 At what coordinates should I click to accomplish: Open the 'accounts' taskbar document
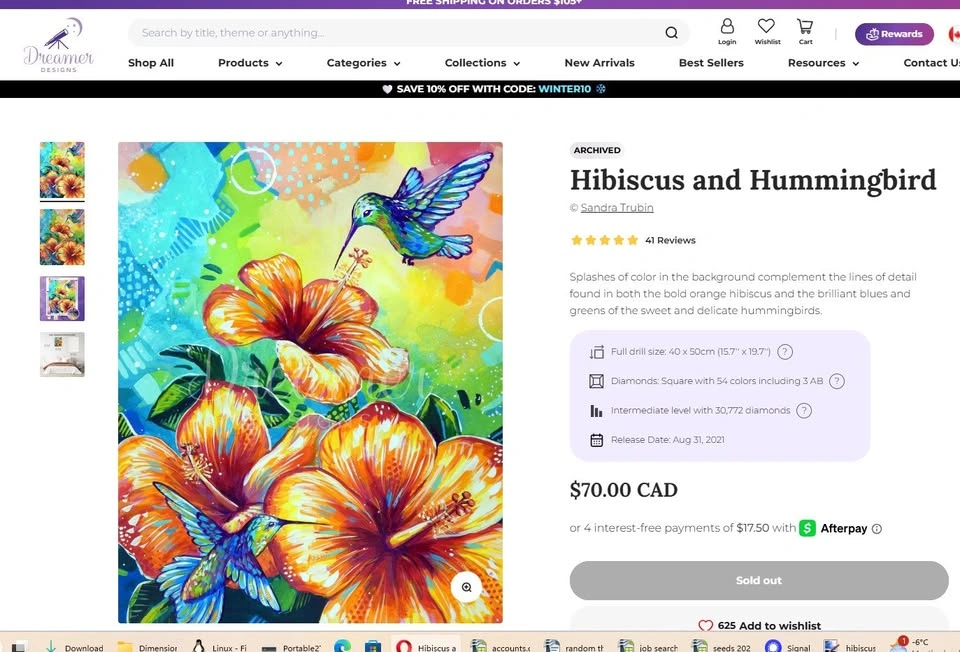click(x=500, y=647)
